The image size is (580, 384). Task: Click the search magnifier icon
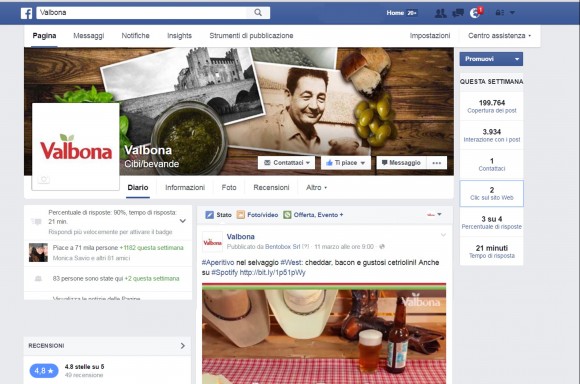pos(258,13)
